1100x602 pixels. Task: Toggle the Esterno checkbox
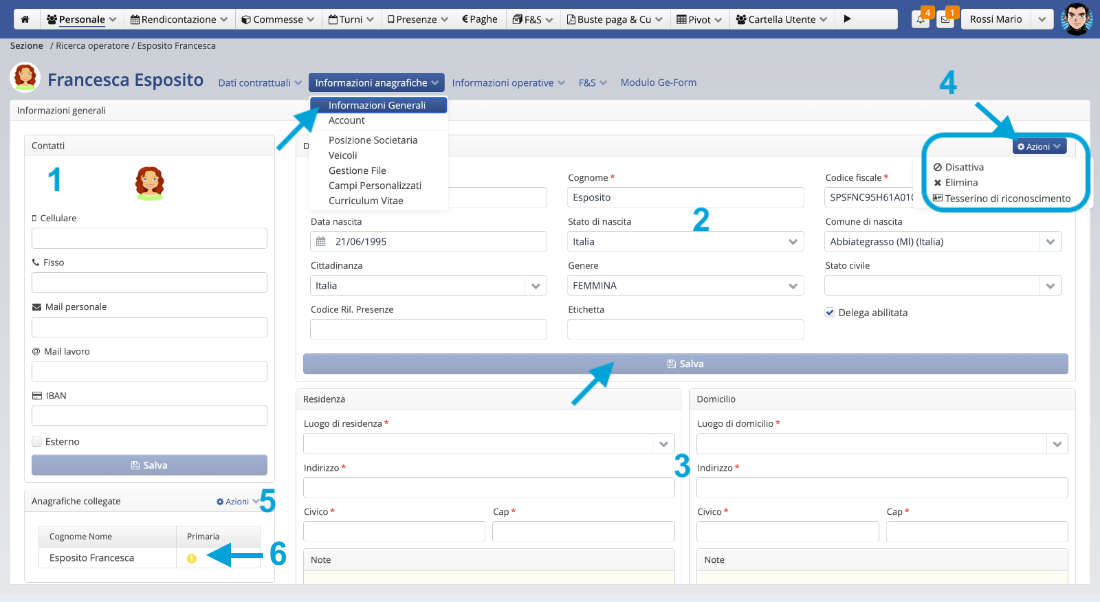click(x=37, y=441)
